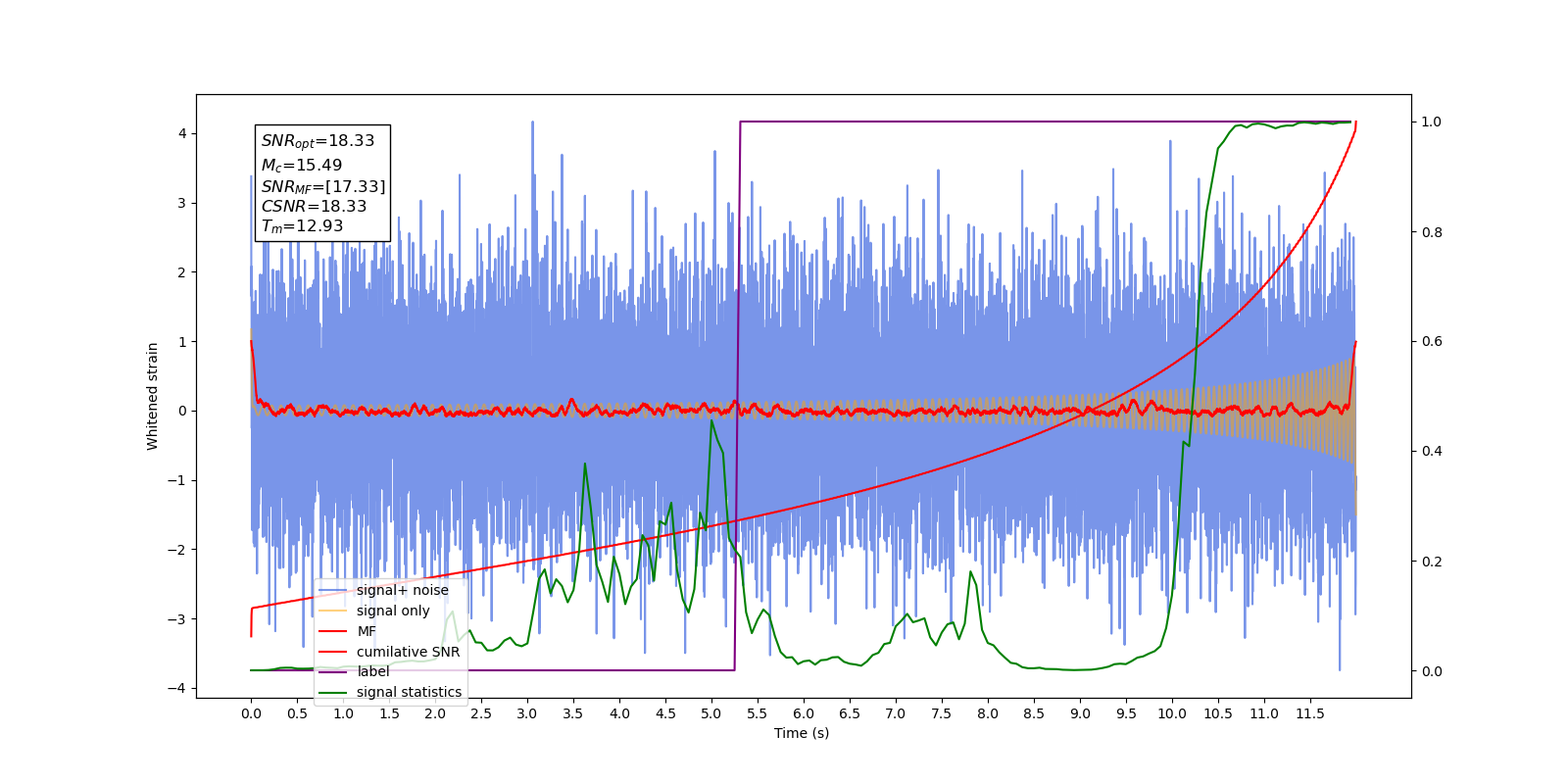The image size is (1568, 784).
Task: Click the purple line swatch in legend
Action: click(333, 672)
